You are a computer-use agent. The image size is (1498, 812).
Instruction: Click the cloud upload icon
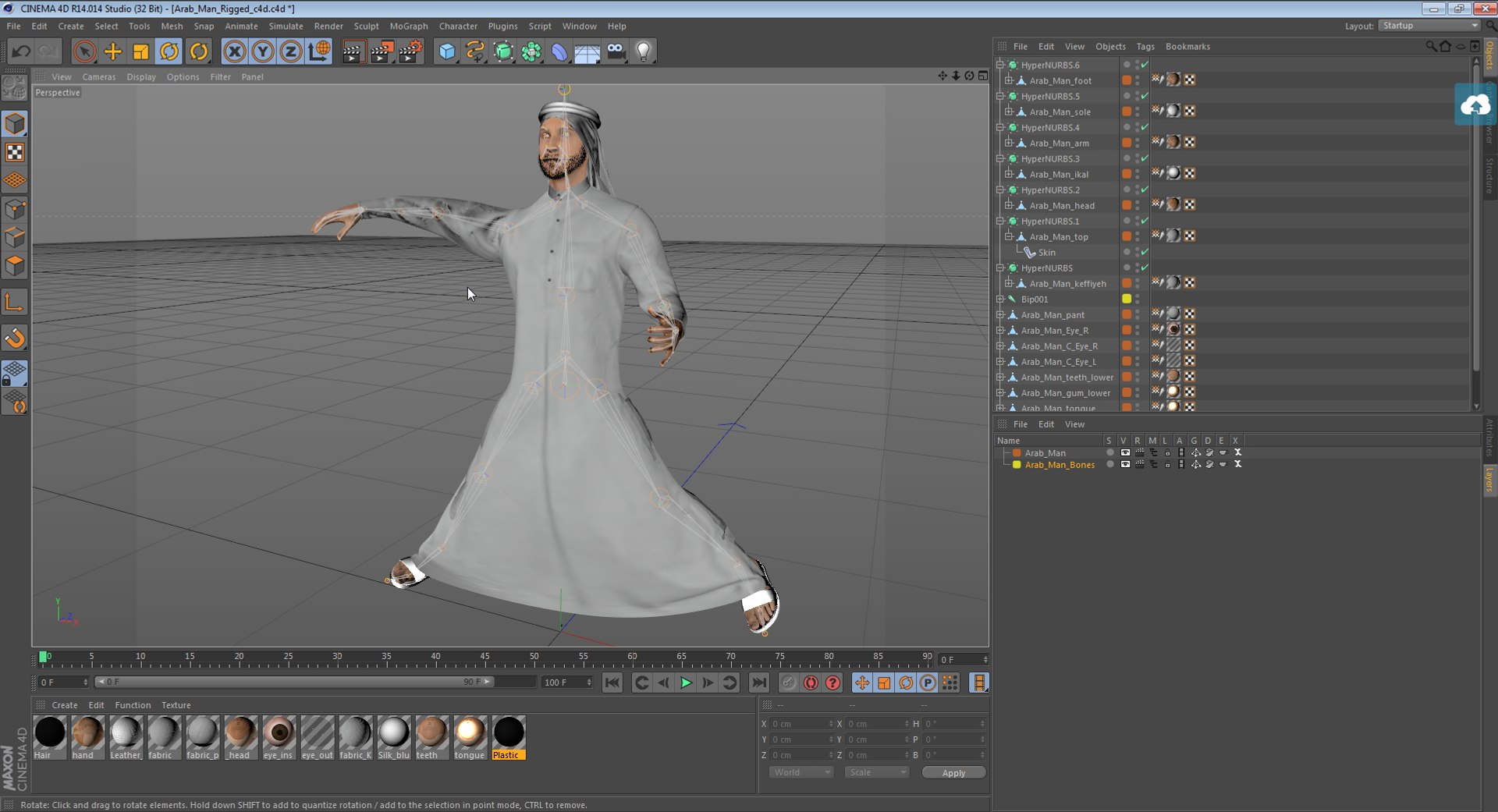(1475, 105)
